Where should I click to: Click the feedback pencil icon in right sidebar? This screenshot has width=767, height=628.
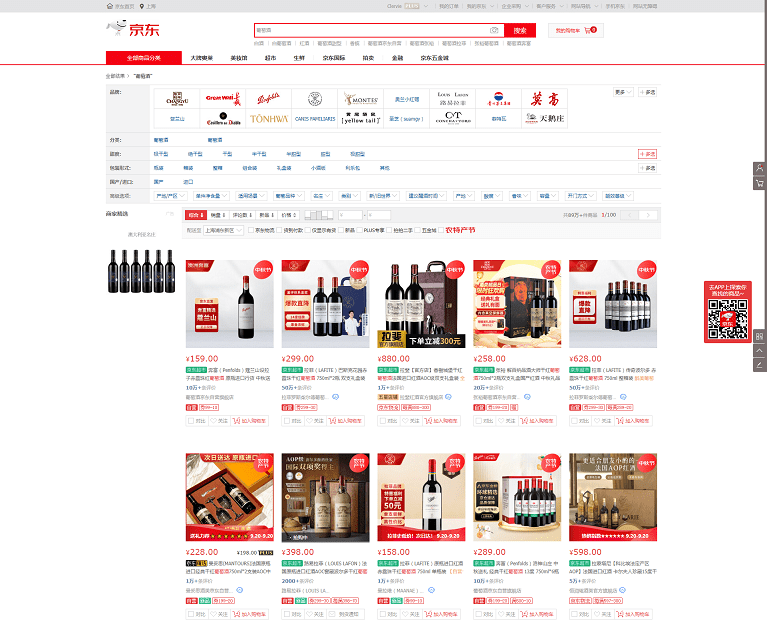click(x=760, y=365)
